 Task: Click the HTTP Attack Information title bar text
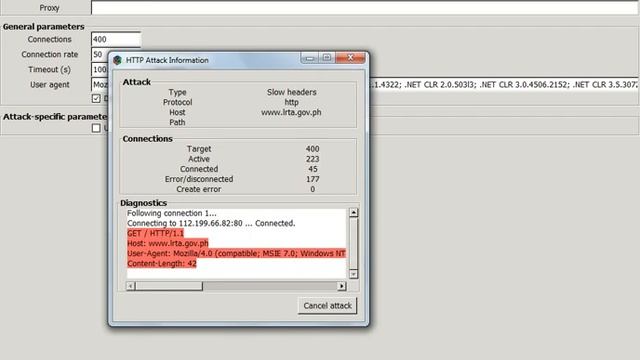click(x=167, y=60)
